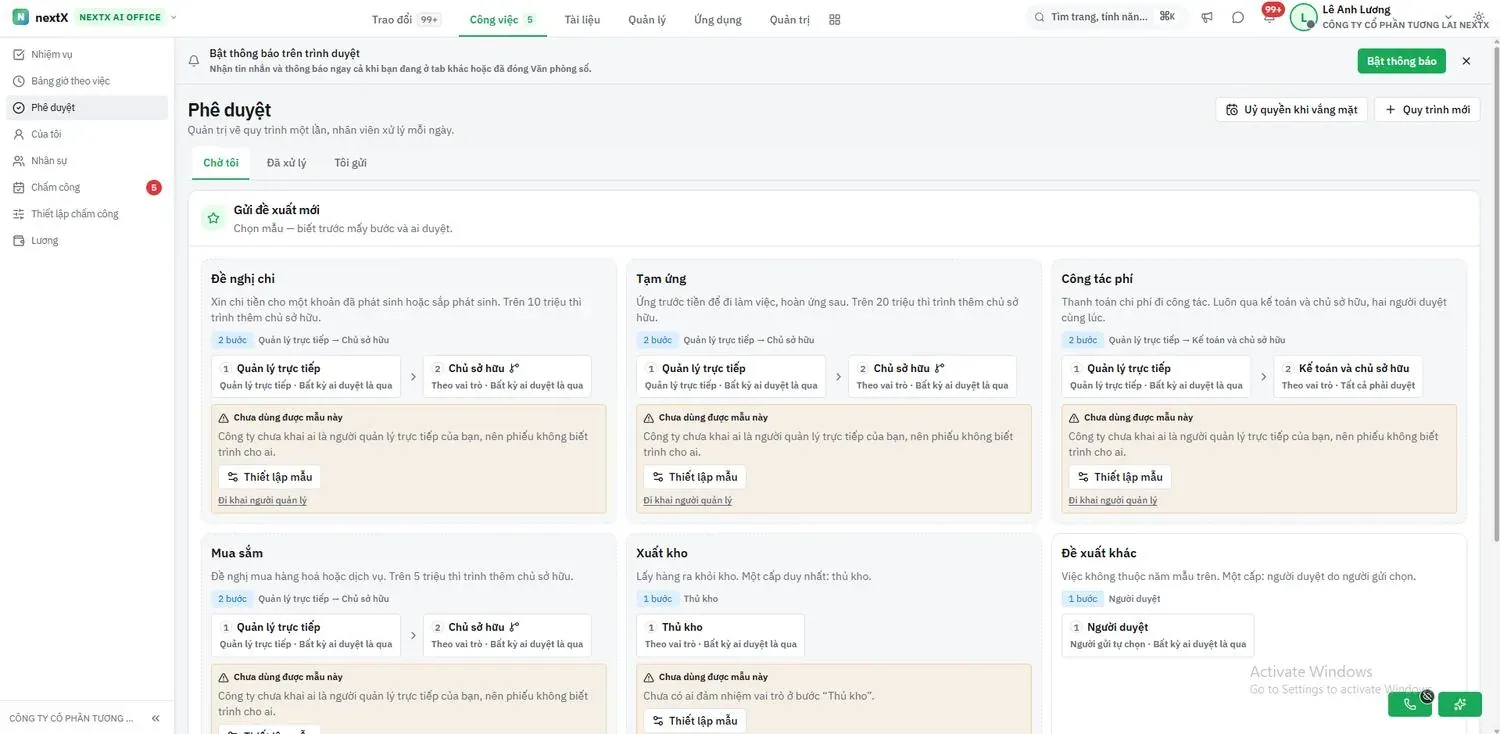Click Thiết lập mẫu in Tạm ứng card
The height and width of the screenshot is (734, 1500).
[694, 477]
